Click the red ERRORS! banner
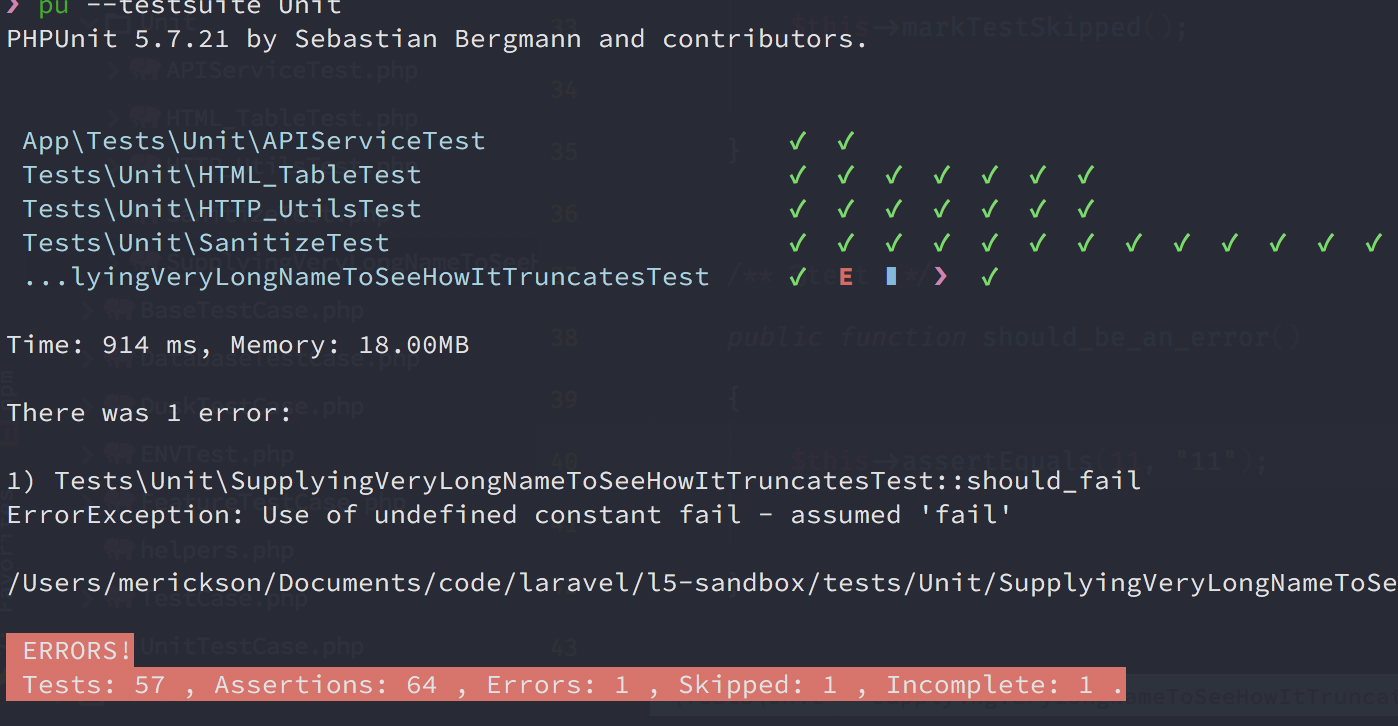Image resolution: width=1398 pixels, height=726 pixels. 70,651
